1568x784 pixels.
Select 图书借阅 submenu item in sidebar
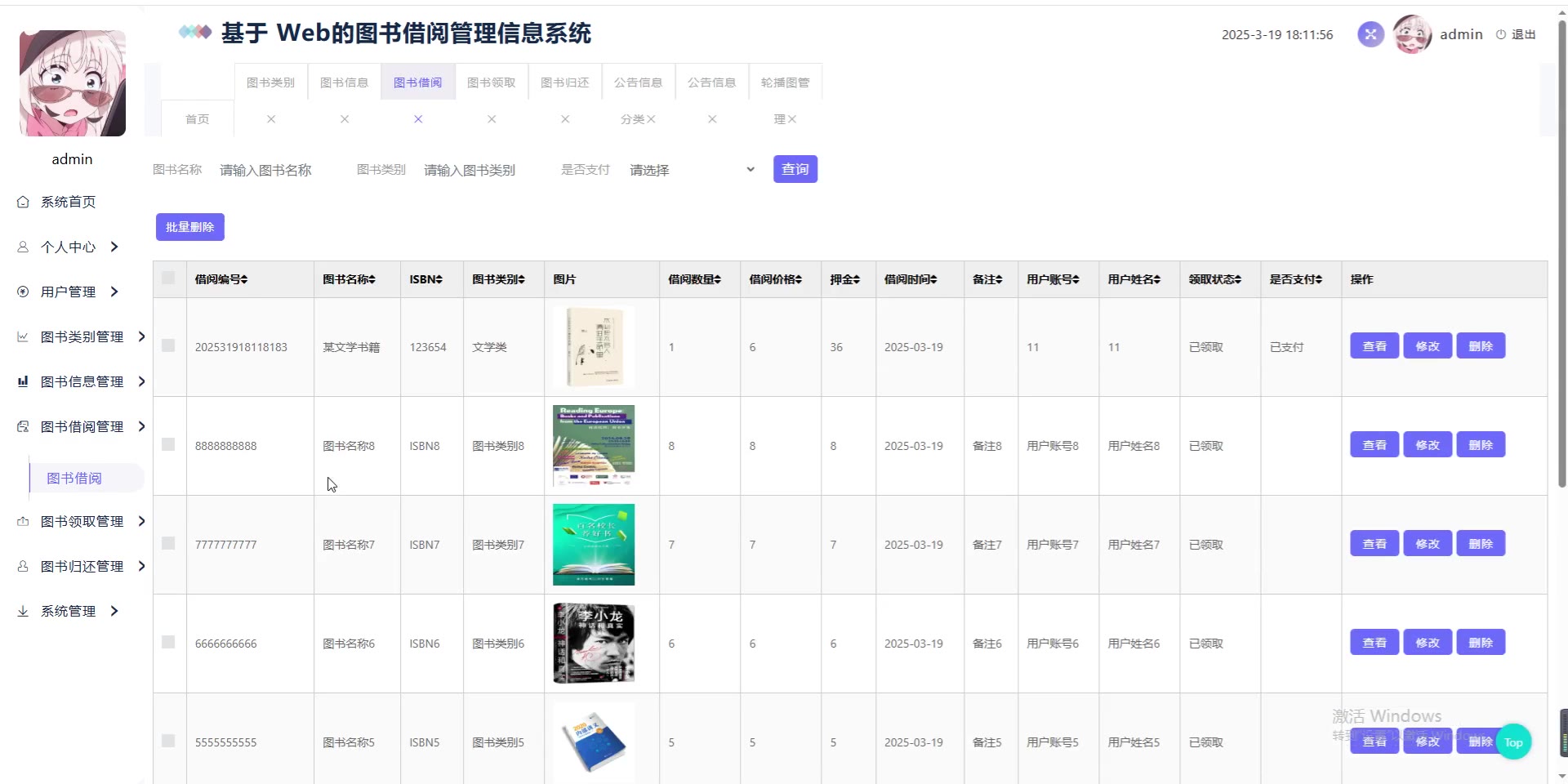74,478
